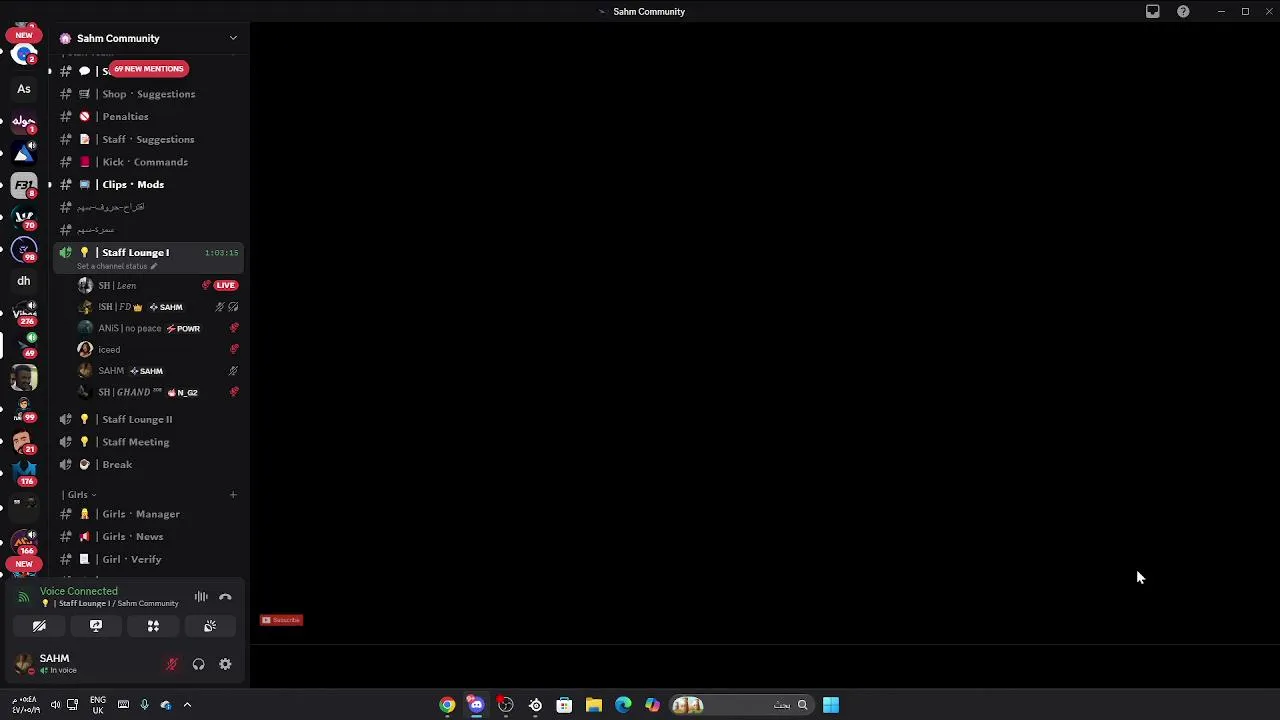Open Kick · Commands channel
The height and width of the screenshot is (720, 1280).
point(148,162)
